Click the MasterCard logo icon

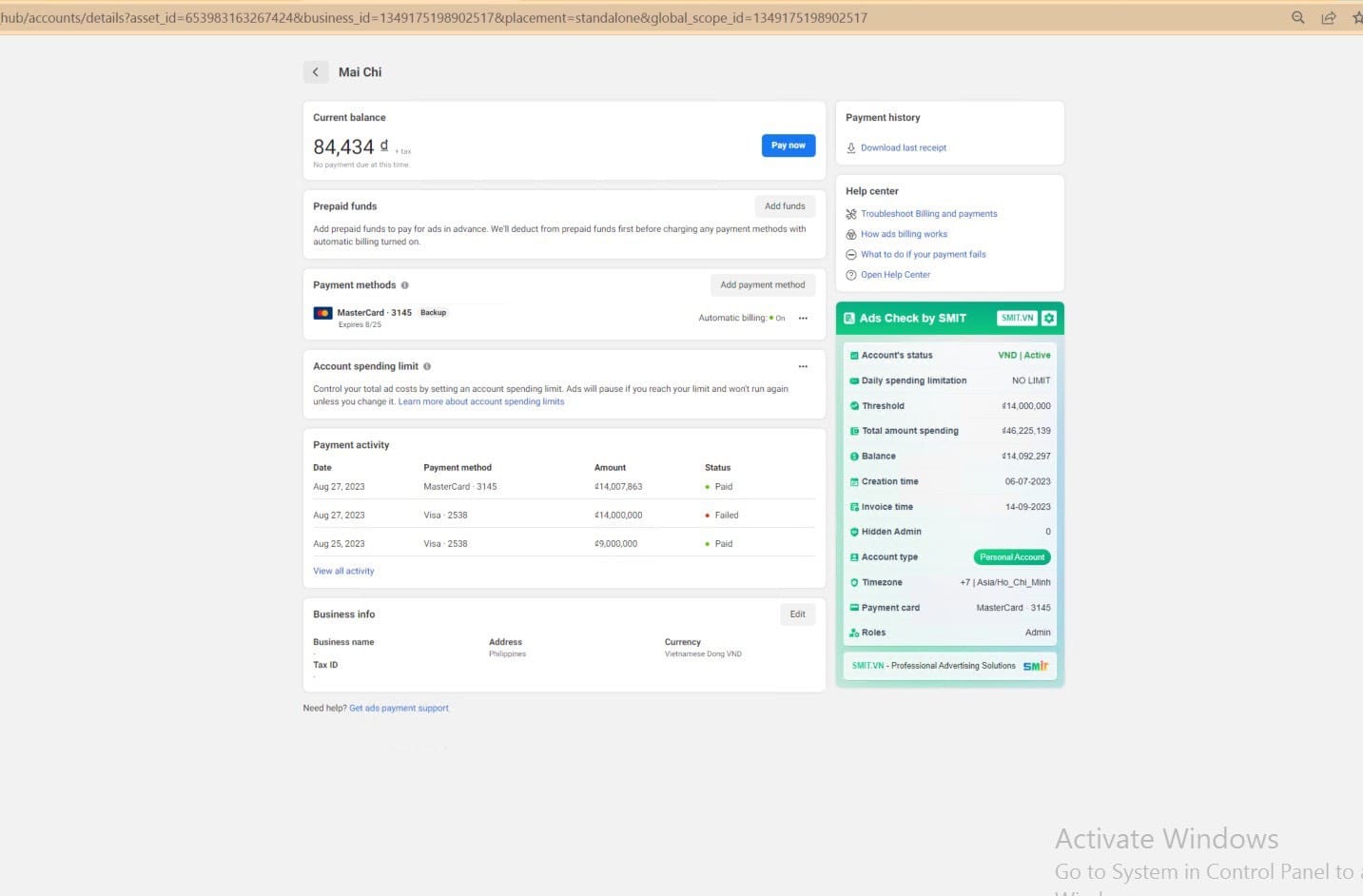coord(323,313)
